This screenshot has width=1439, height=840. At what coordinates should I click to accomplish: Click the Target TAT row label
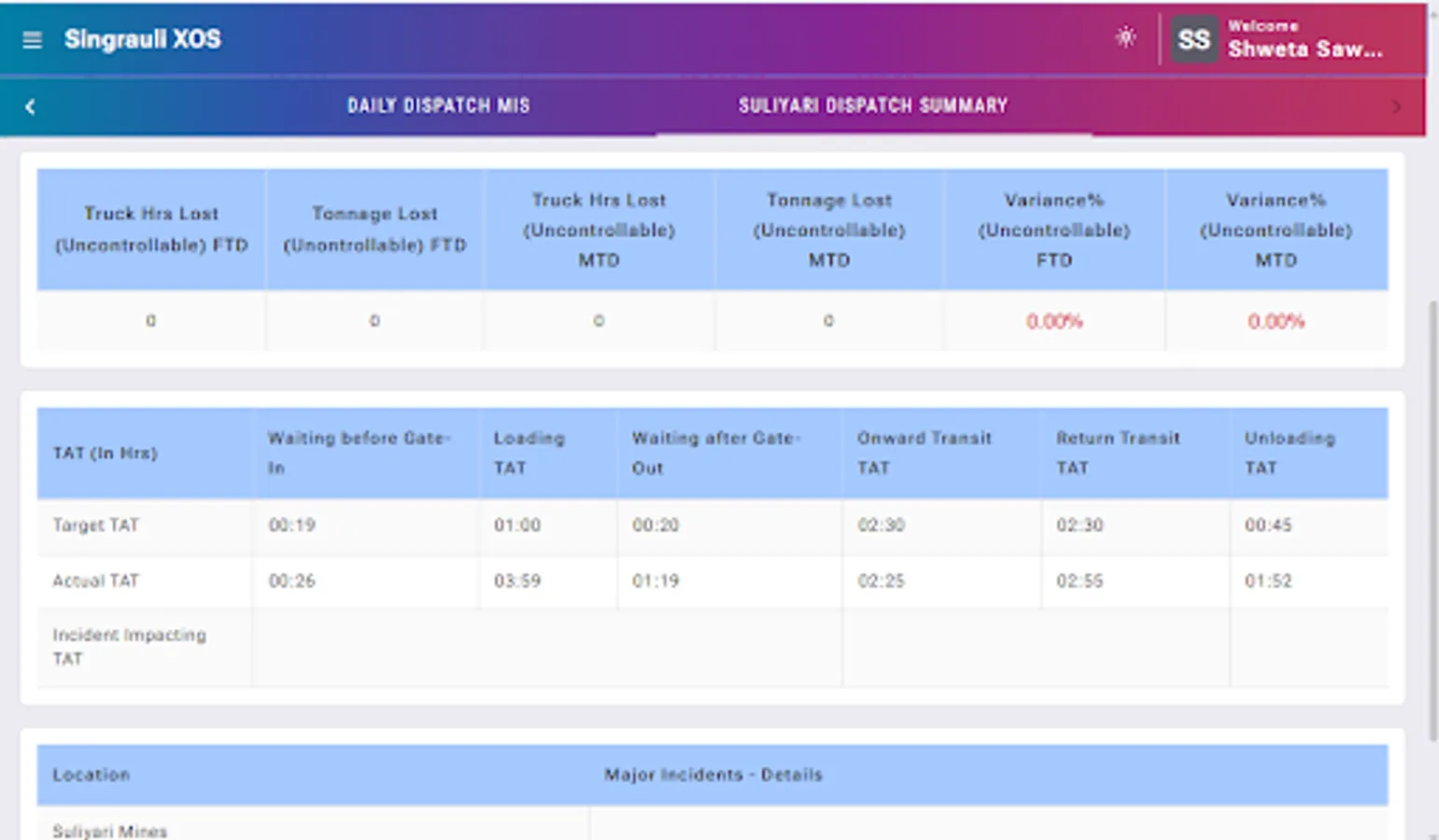(95, 525)
